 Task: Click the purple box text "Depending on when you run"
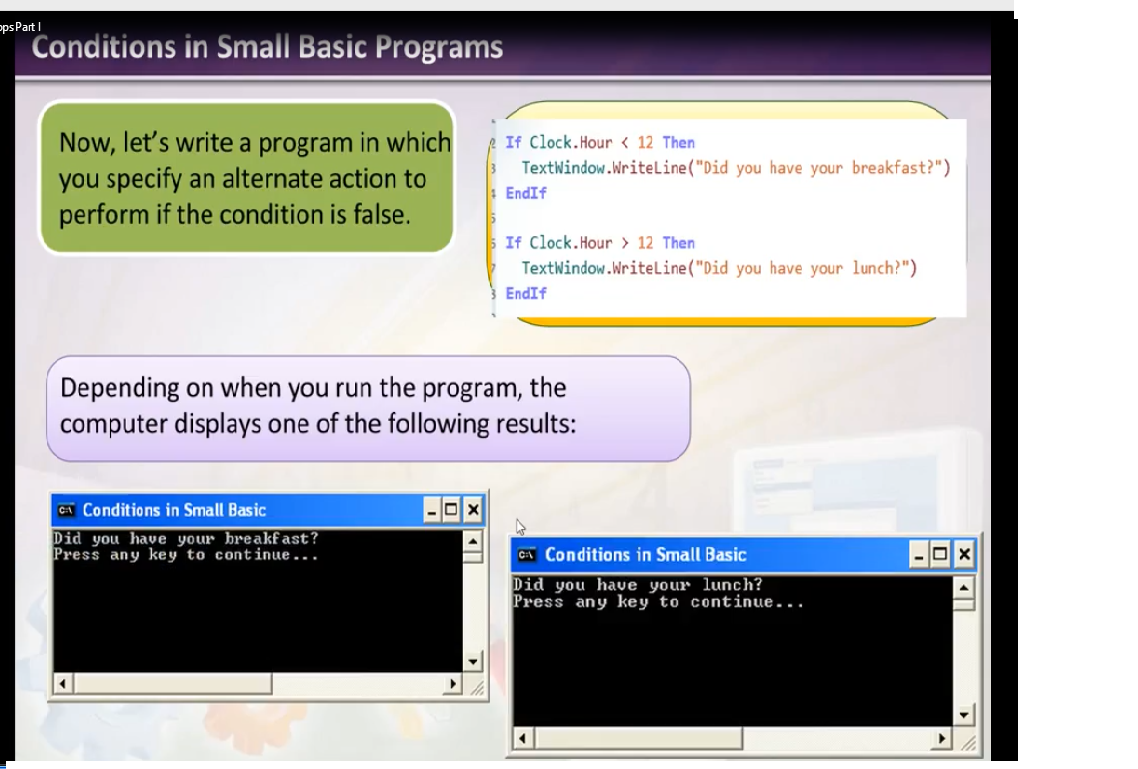pos(318,406)
